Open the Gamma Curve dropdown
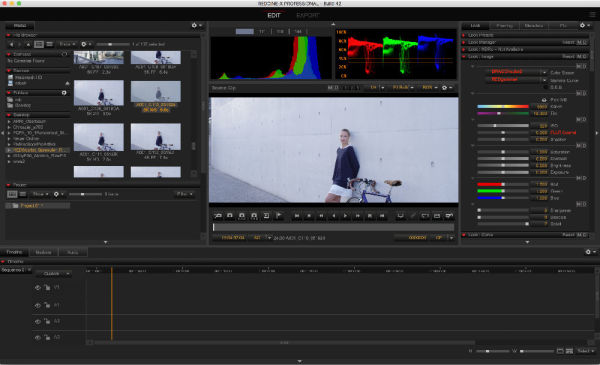This screenshot has width=600, height=365. tap(516, 80)
